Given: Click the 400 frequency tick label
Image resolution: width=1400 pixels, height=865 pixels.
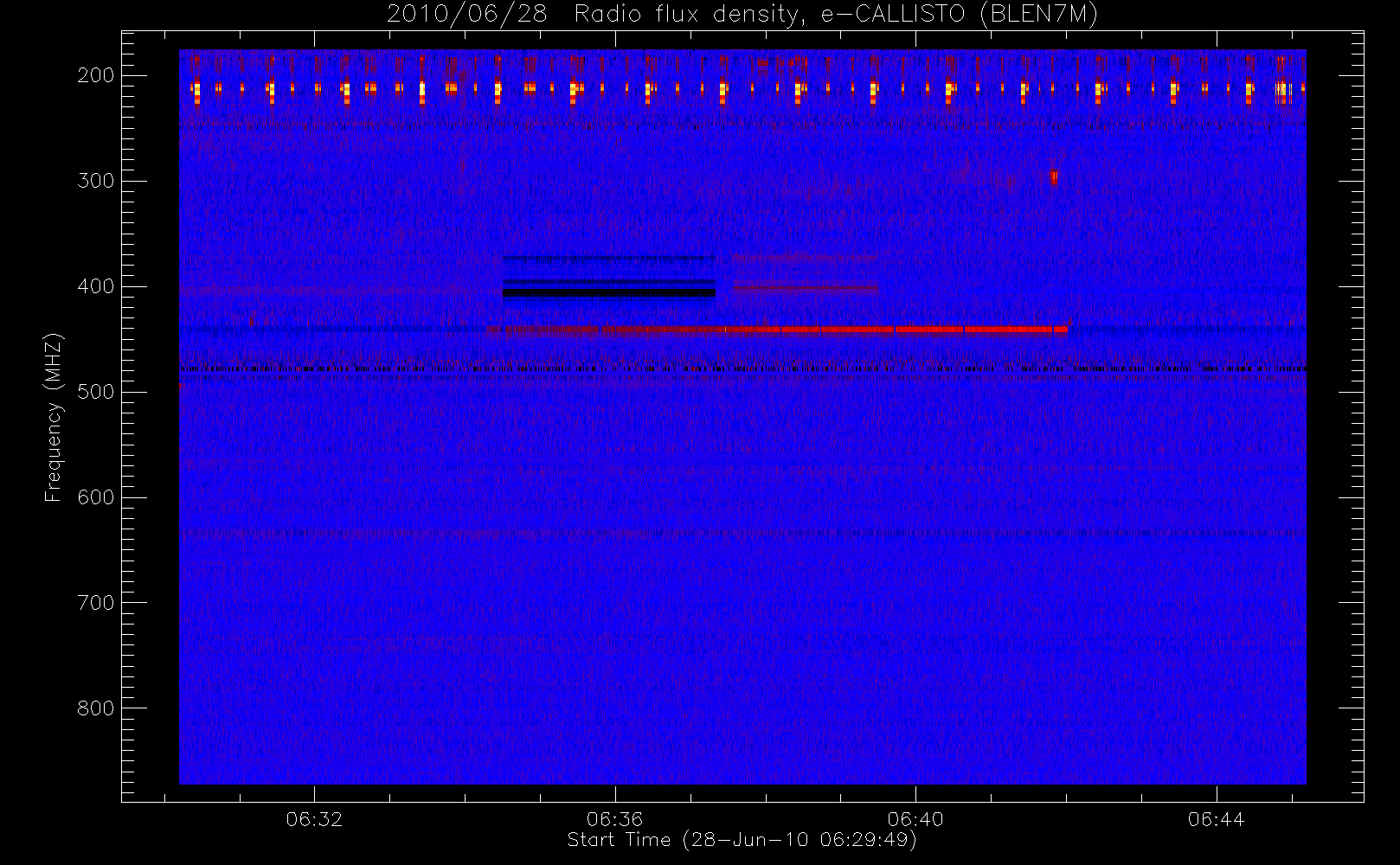Looking at the screenshot, I should click(x=96, y=286).
